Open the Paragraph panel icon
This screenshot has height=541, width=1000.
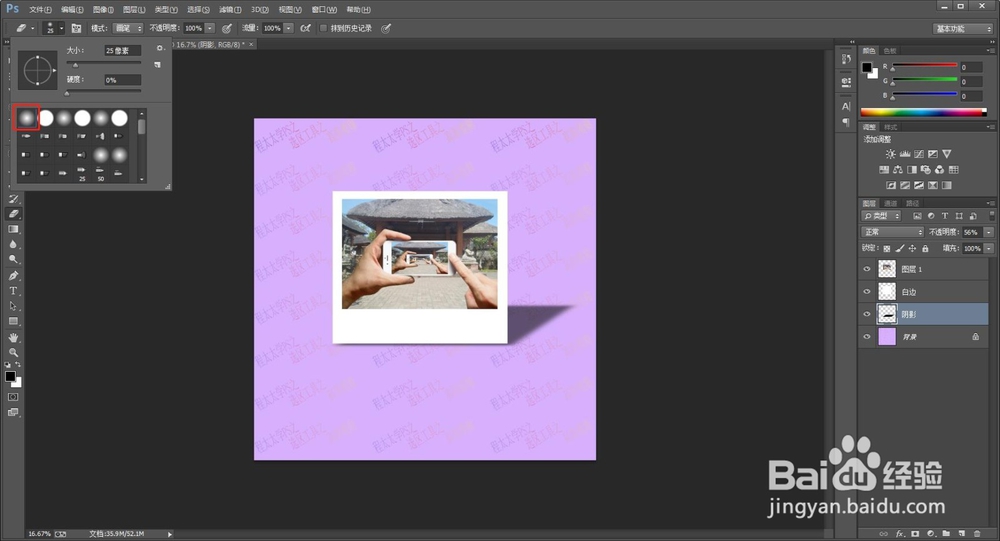[x=846, y=122]
